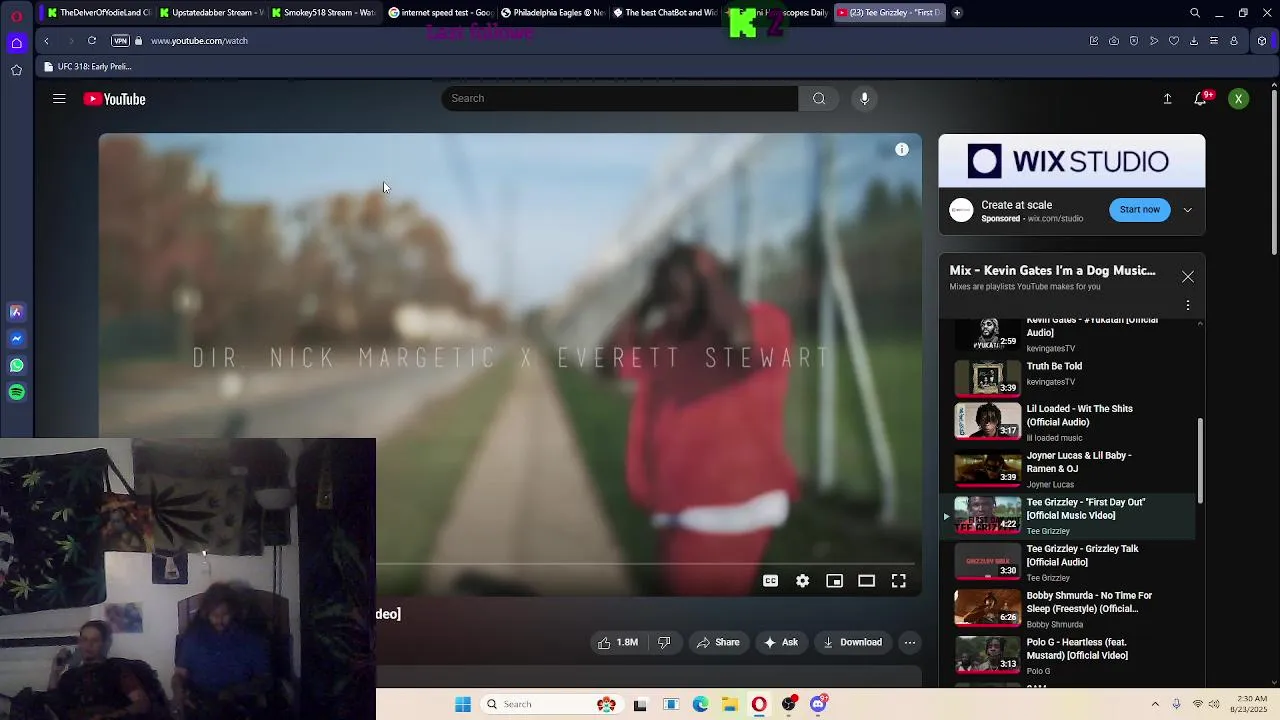Reload the current page
The height and width of the screenshot is (720, 1280).
(92, 41)
